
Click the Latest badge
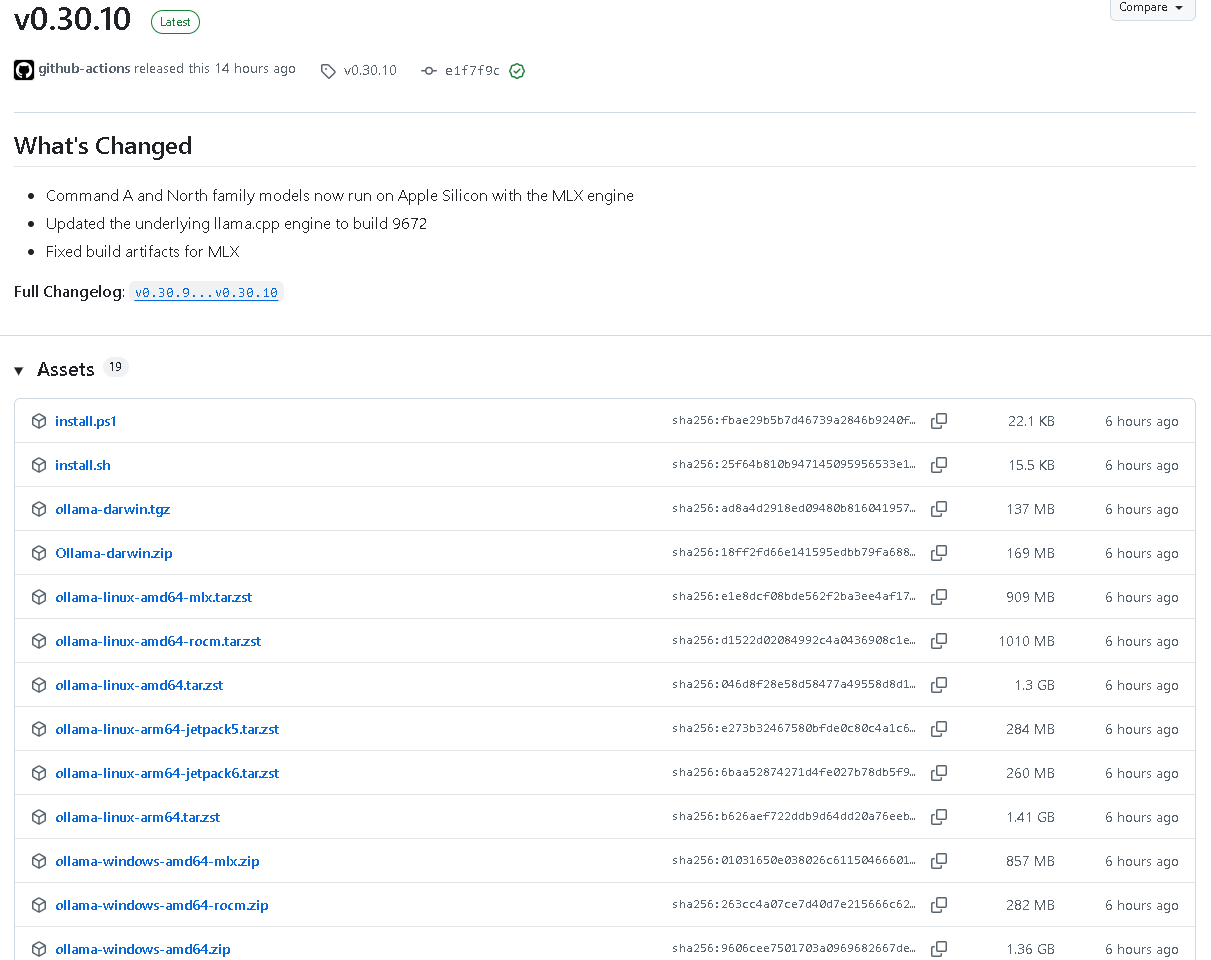point(175,22)
